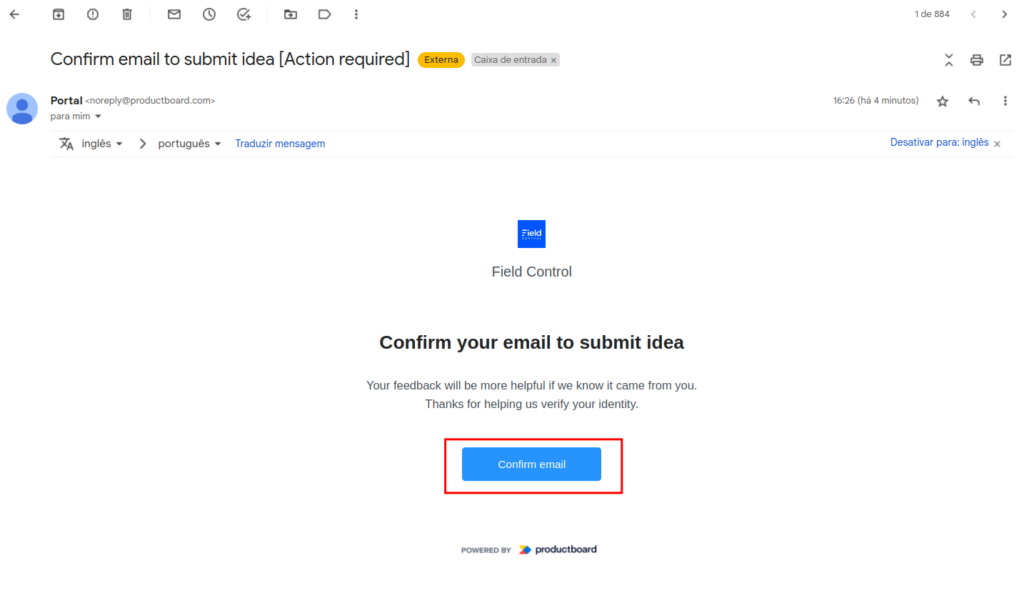Reply using the arrow icon
Image resolution: width=1024 pixels, height=591 pixels.
tap(974, 101)
